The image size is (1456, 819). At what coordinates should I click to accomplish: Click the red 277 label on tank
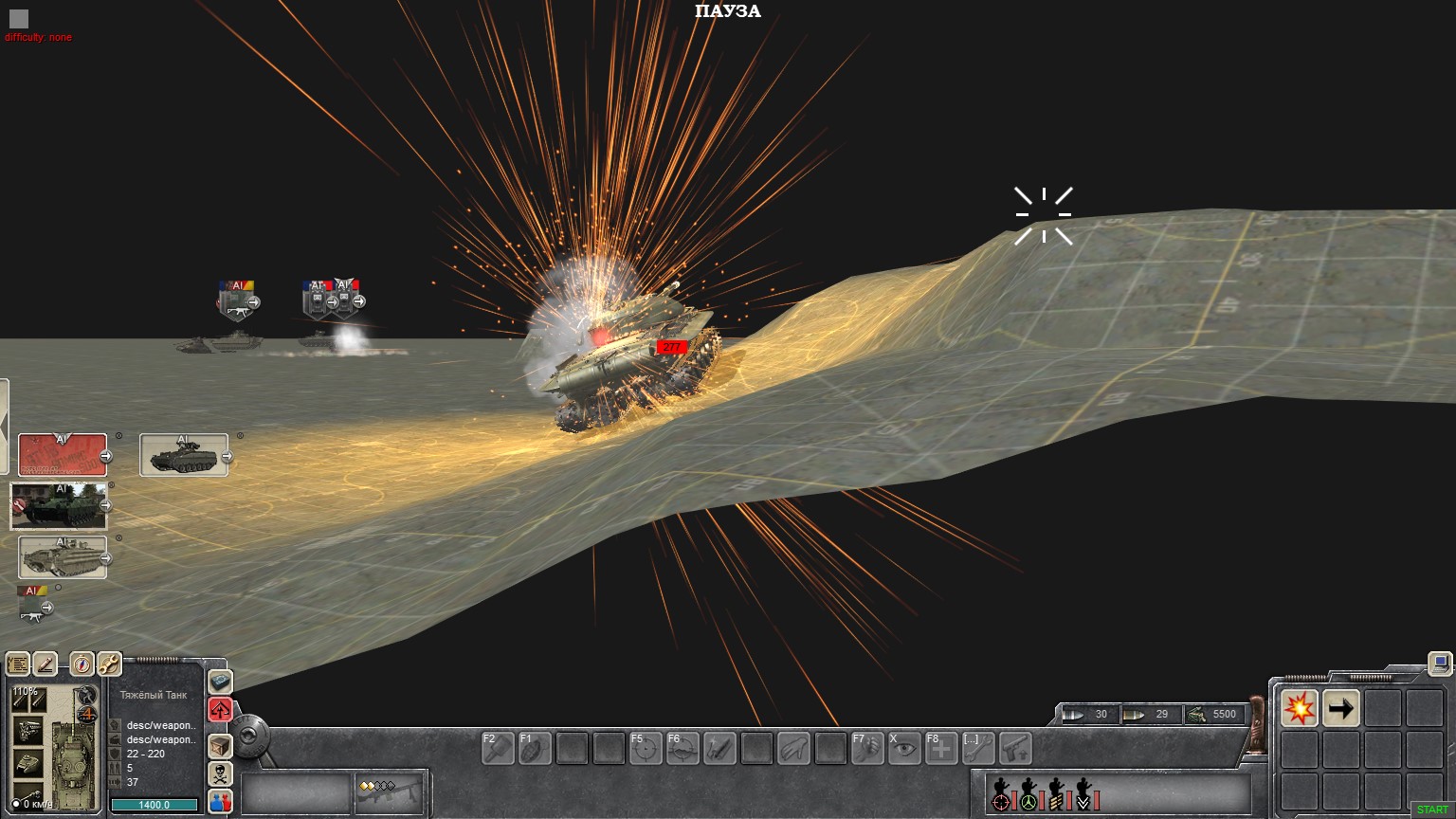tap(671, 347)
